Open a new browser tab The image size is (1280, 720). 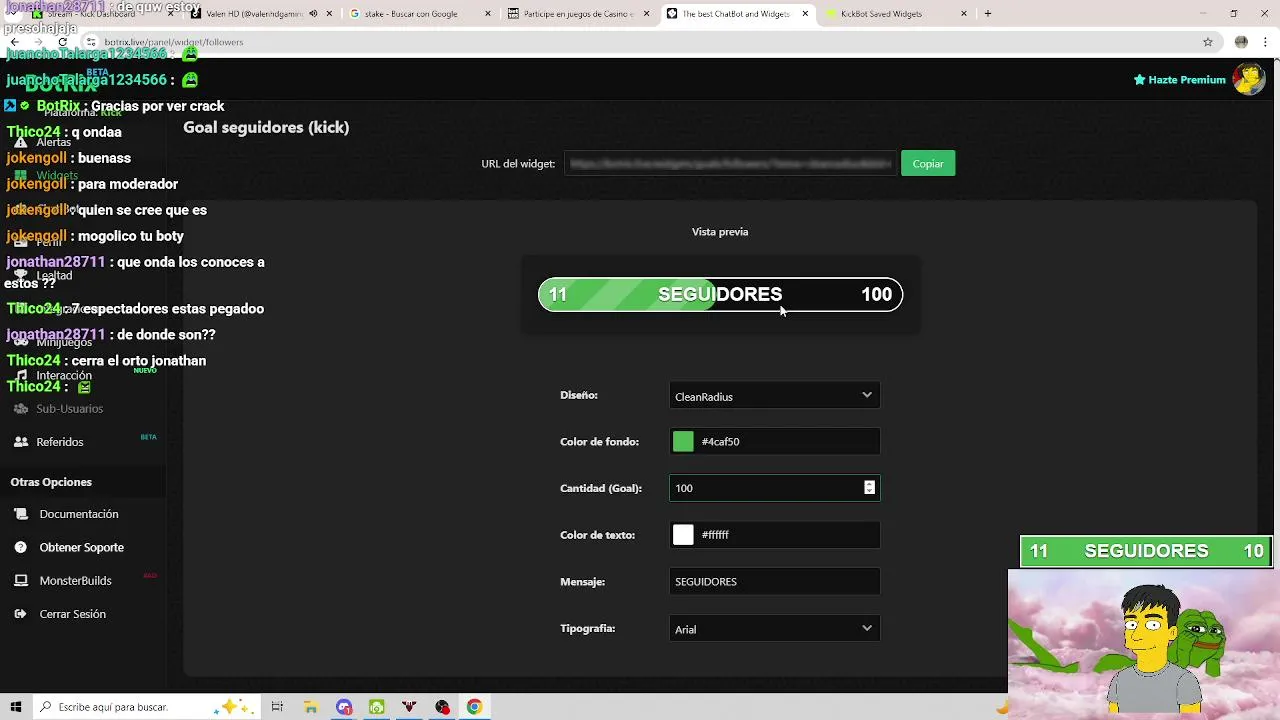click(988, 14)
